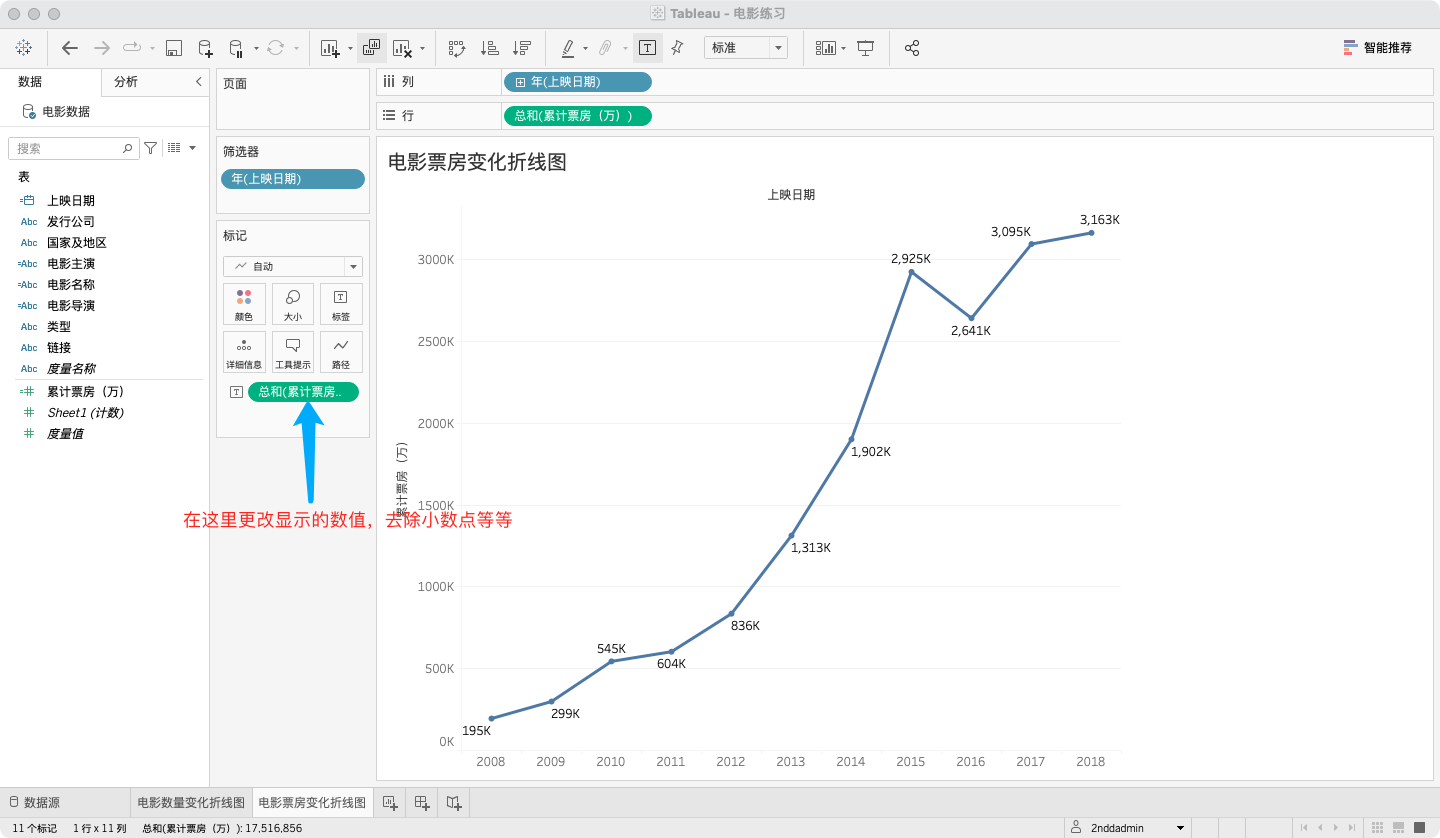1440x838 pixels.
Task: Click 年(上映日期) pill on columns shelf
Action: pyautogui.click(x=578, y=82)
